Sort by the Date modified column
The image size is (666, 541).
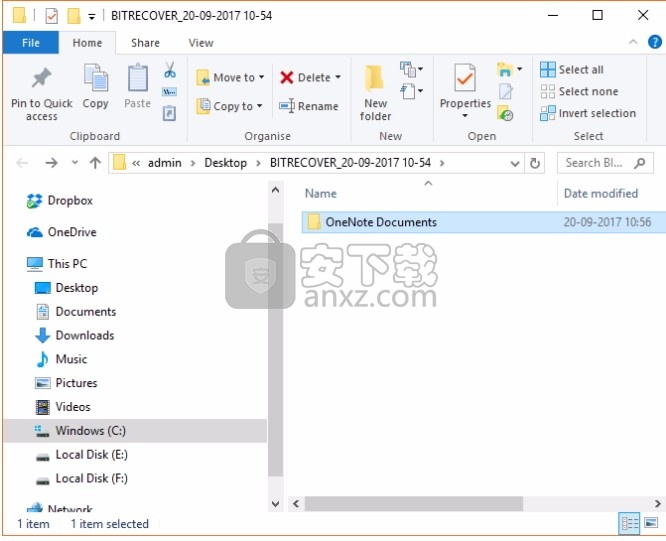click(601, 194)
